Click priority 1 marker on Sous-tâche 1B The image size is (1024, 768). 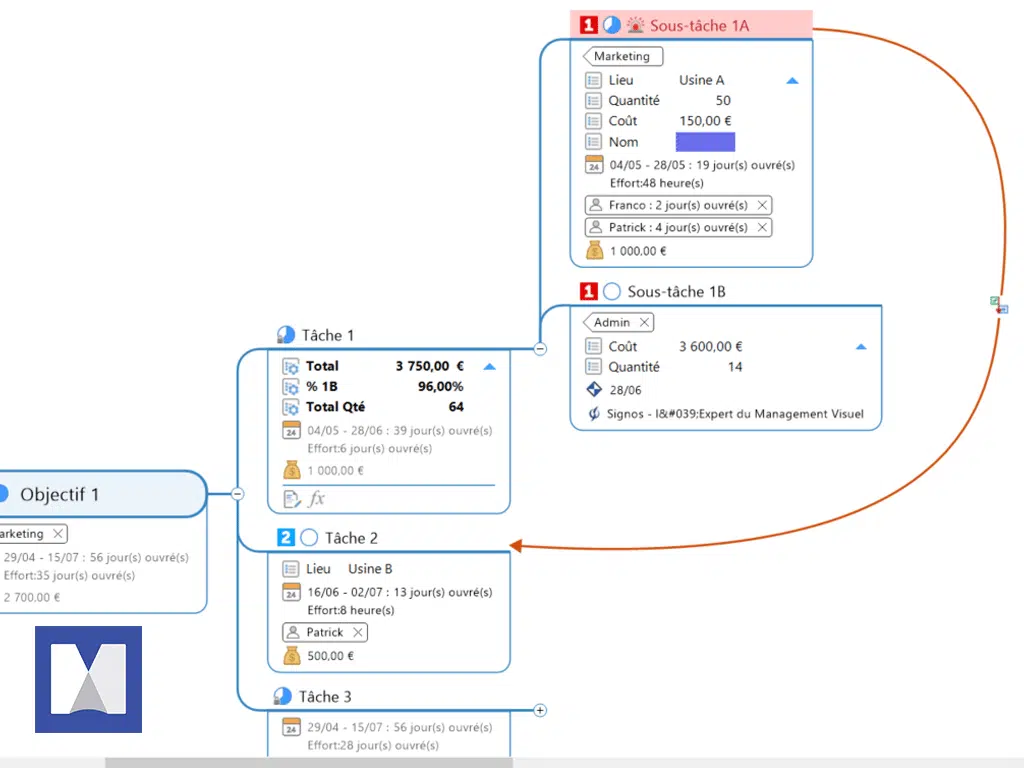(x=589, y=292)
